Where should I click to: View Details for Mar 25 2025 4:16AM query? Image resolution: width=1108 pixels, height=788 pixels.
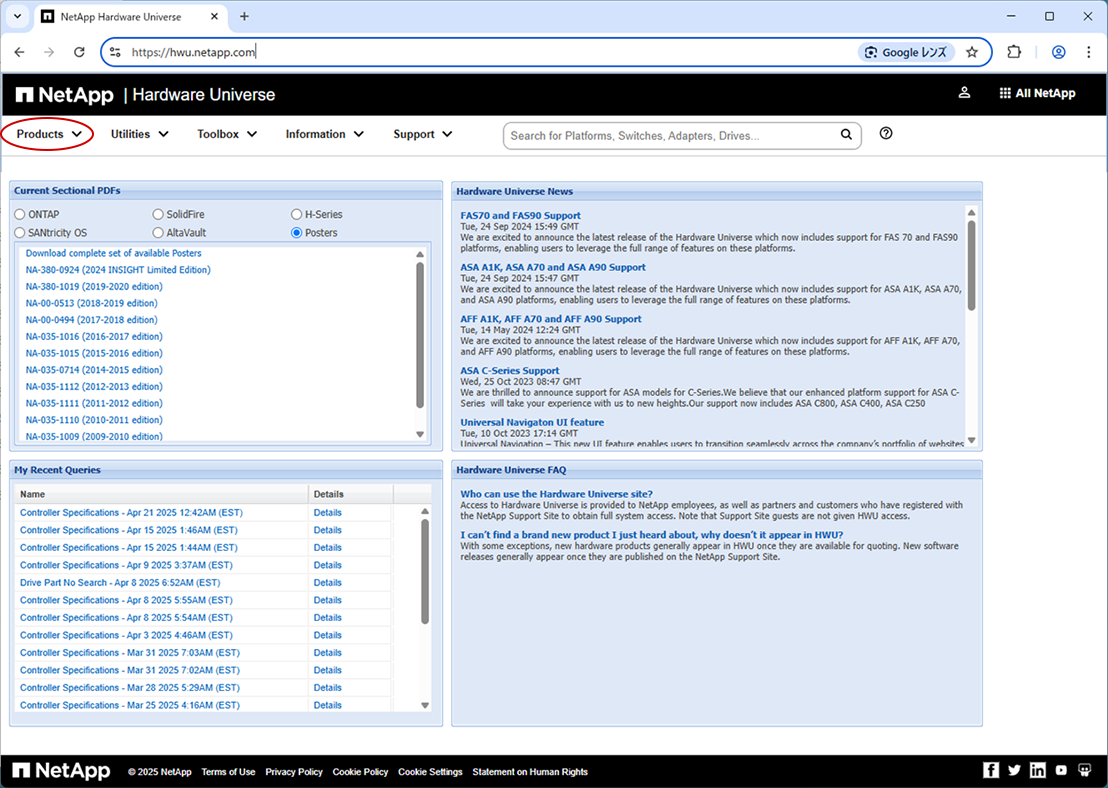click(x=327, y=705)
